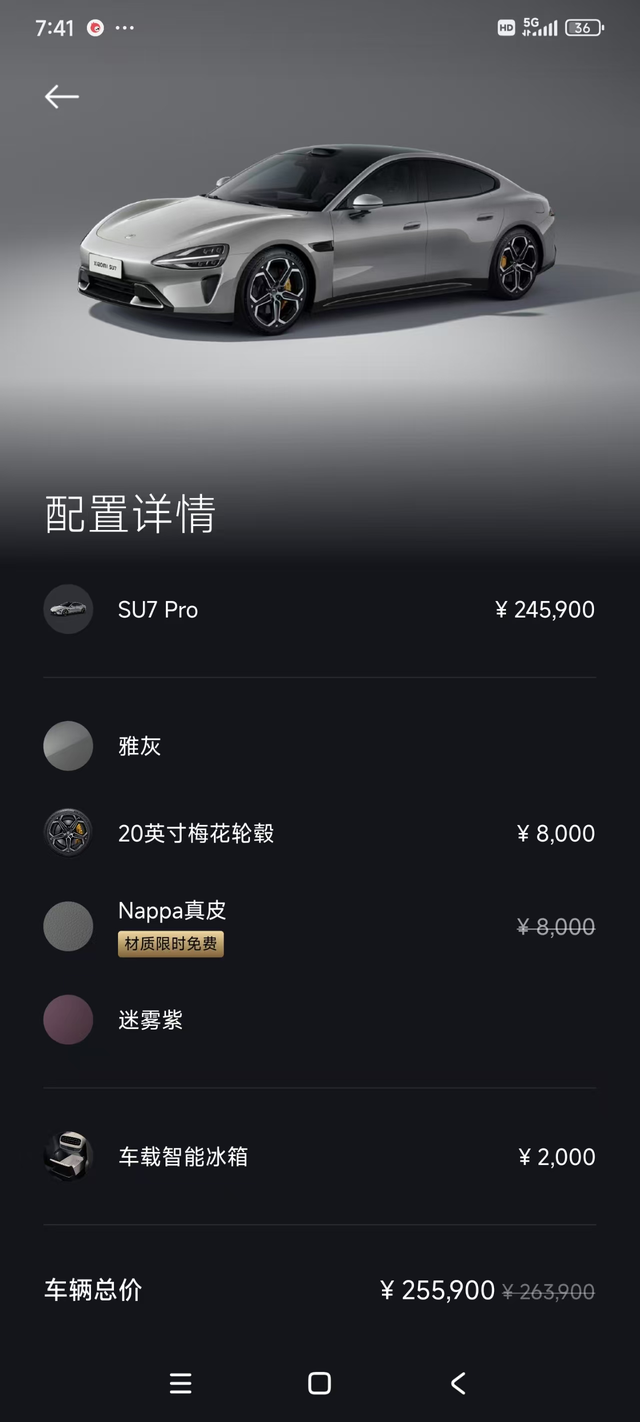Screen dimensions: 640x1422
Task: Tap the red notification icon beside 7:41
Action: coord(95,27)
